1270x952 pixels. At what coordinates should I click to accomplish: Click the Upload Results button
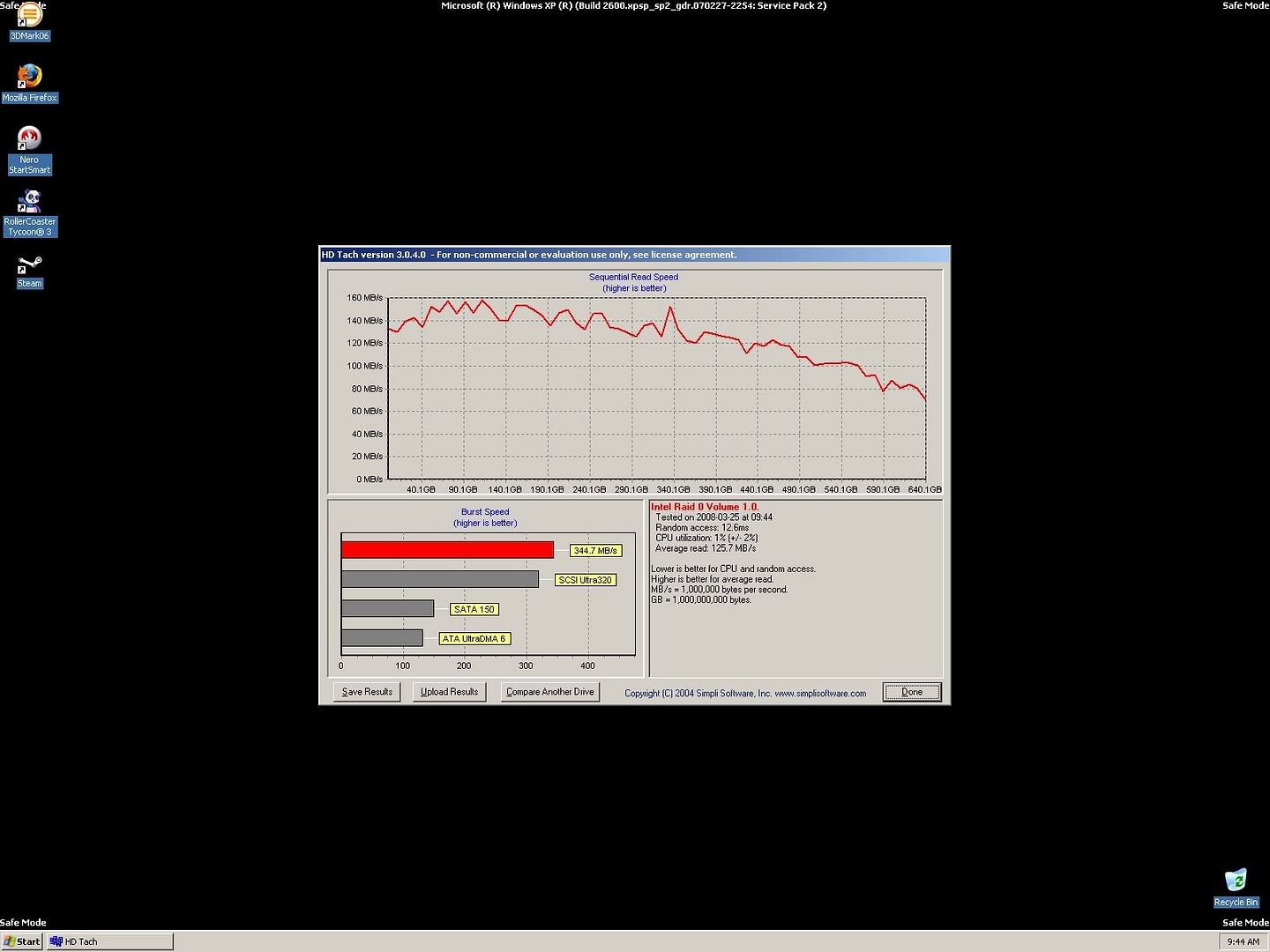(449, 692)
